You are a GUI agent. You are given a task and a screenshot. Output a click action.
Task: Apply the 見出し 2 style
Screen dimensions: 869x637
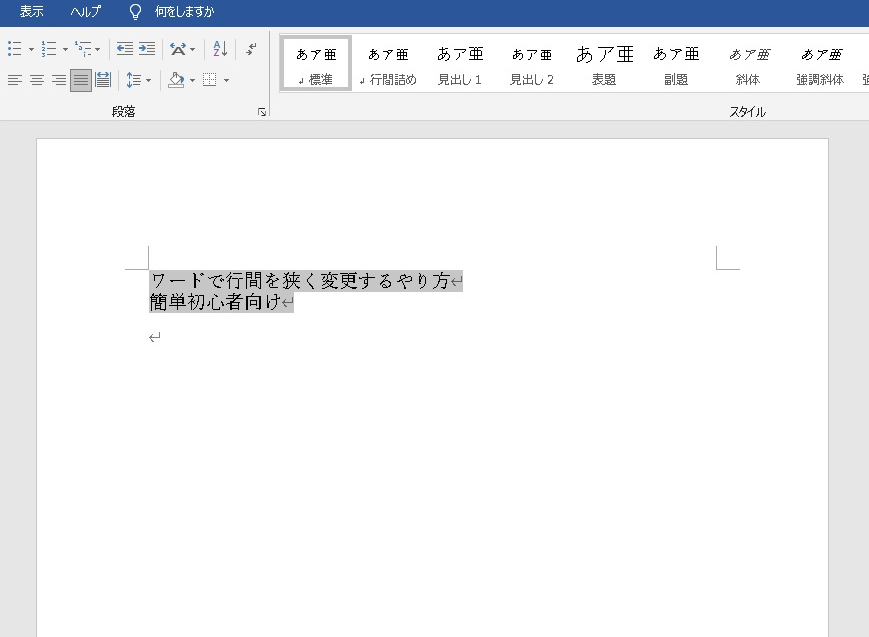(x=532, y=63)
